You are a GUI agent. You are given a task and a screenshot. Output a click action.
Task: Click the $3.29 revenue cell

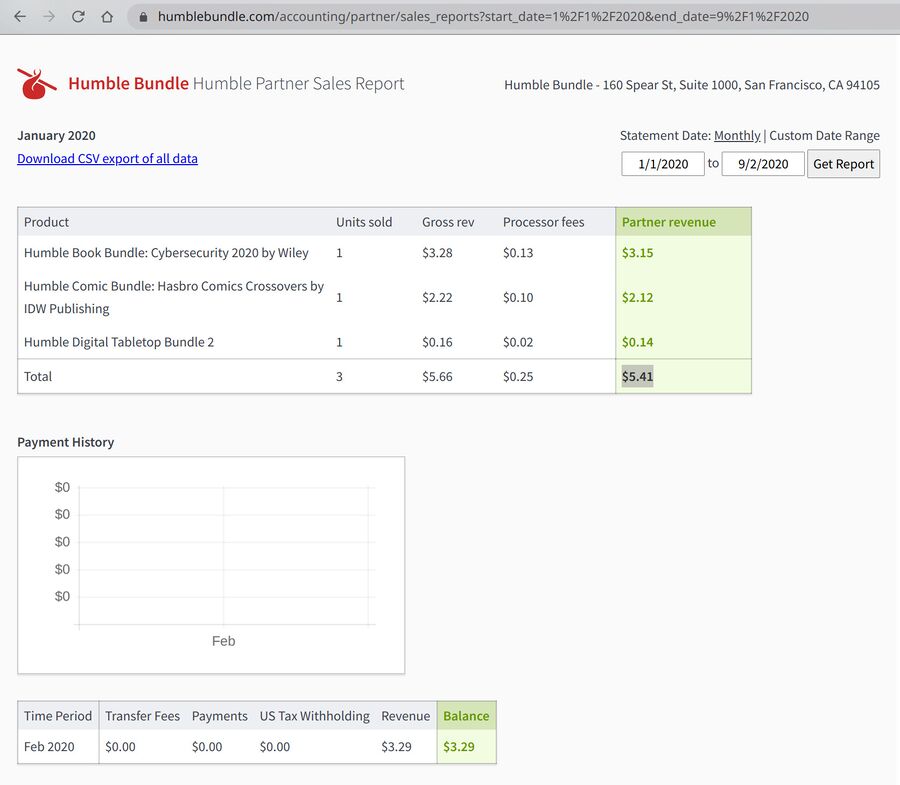(x=397, y=747)
